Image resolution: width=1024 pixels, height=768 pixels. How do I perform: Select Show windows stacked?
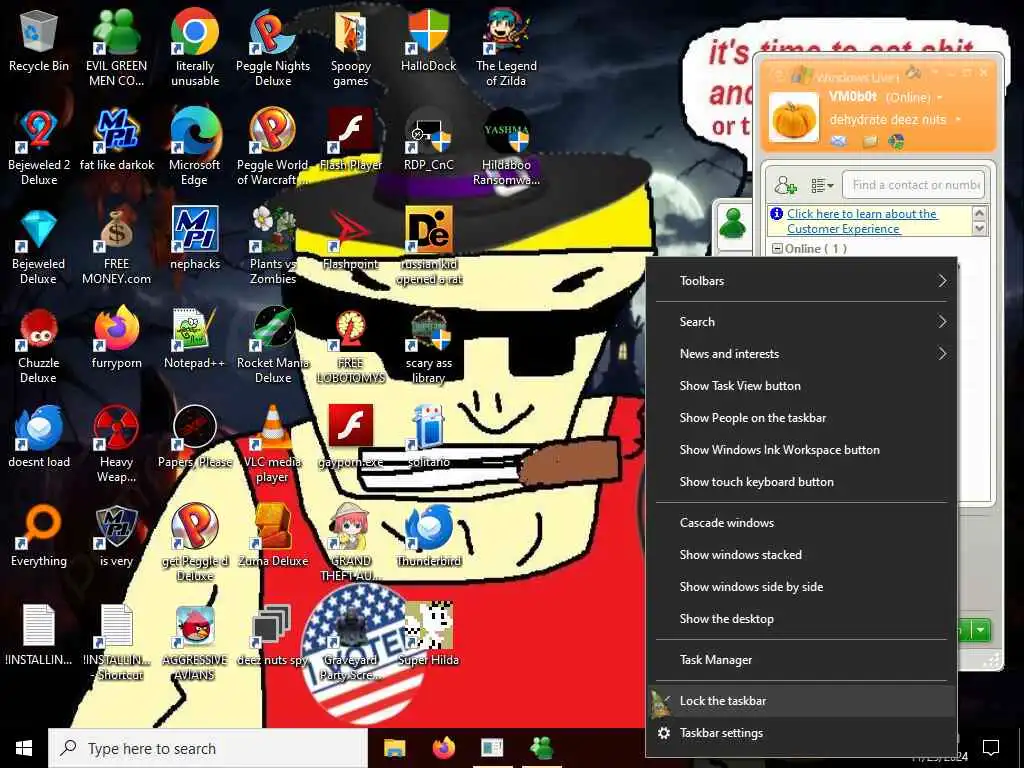(801, 555)
